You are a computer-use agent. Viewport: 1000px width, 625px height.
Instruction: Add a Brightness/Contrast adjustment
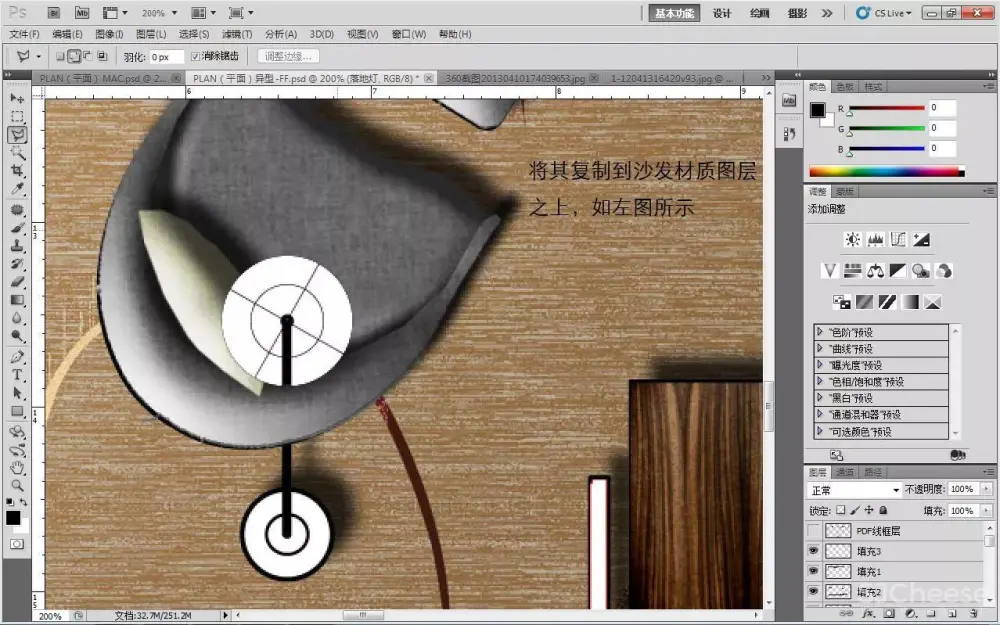coord(852,240)
